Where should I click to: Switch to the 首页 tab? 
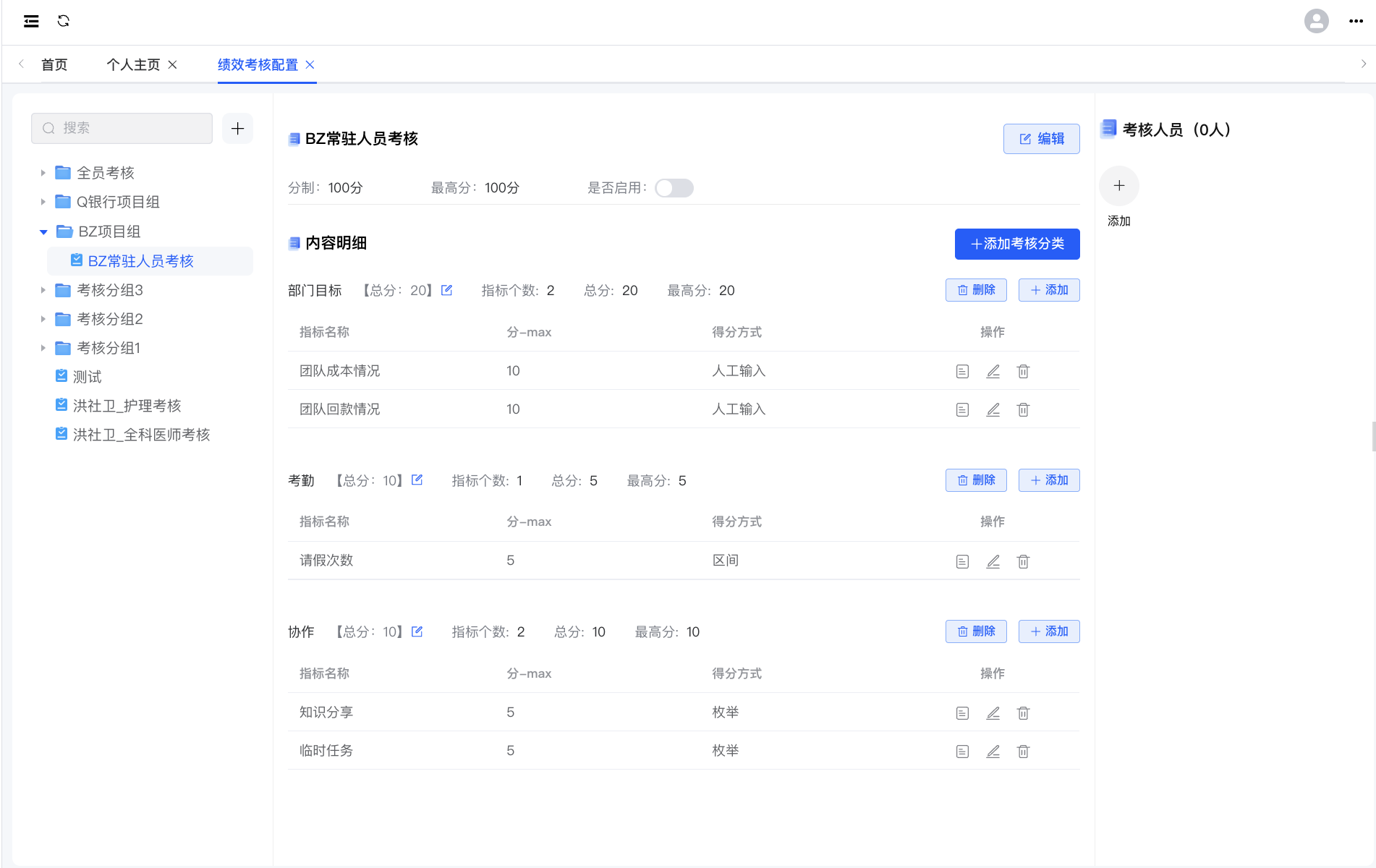(x=54, y=64)
